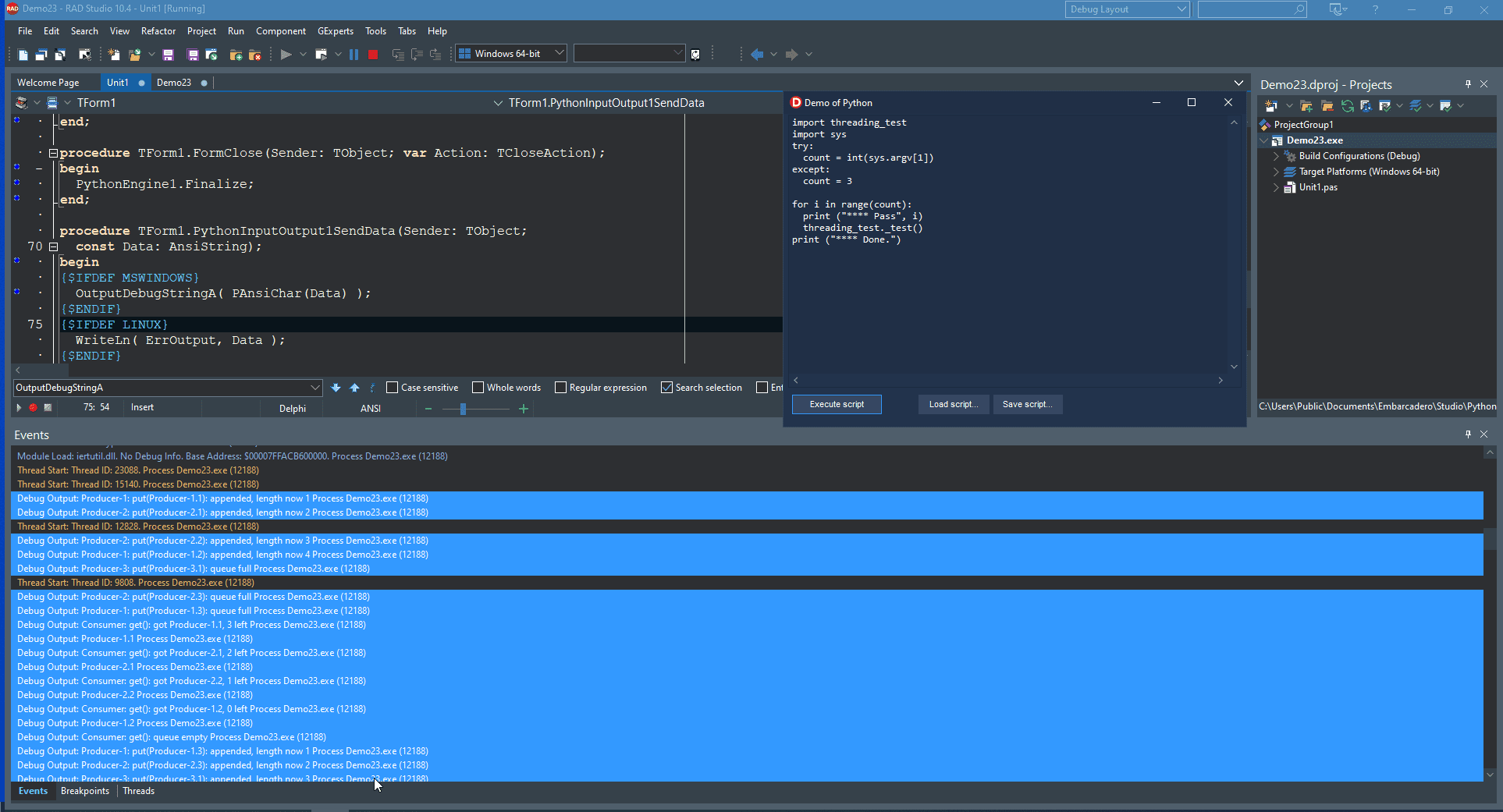
Task: Open the Refactor menu
Action: click(x=158, y=31)
